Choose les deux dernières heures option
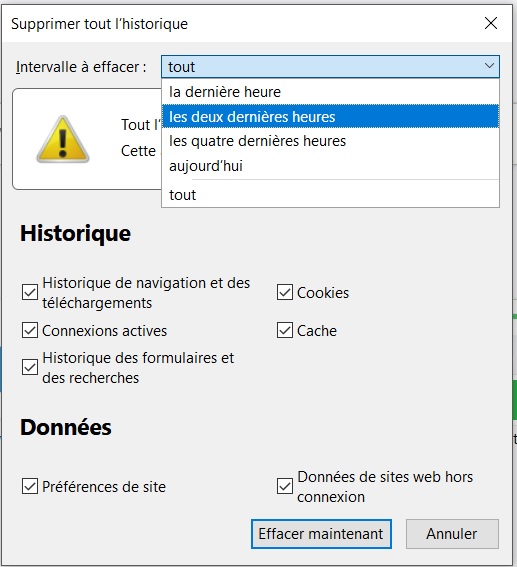This screenshot has width=517, height=567. tap(330, 116)
